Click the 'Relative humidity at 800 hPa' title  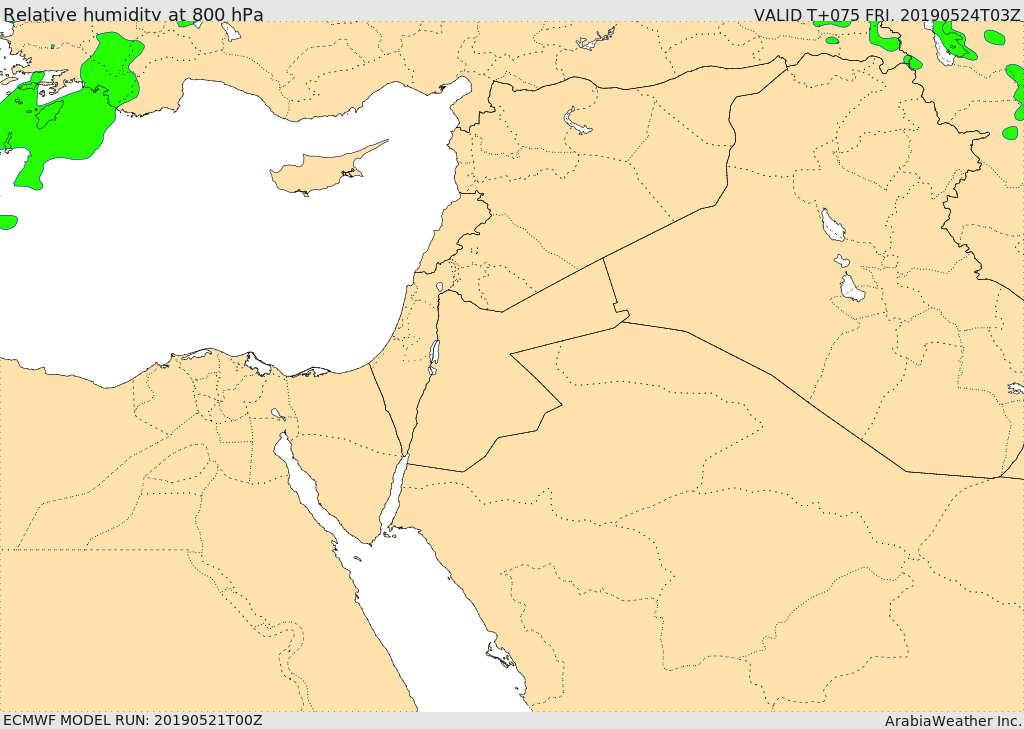133,14
